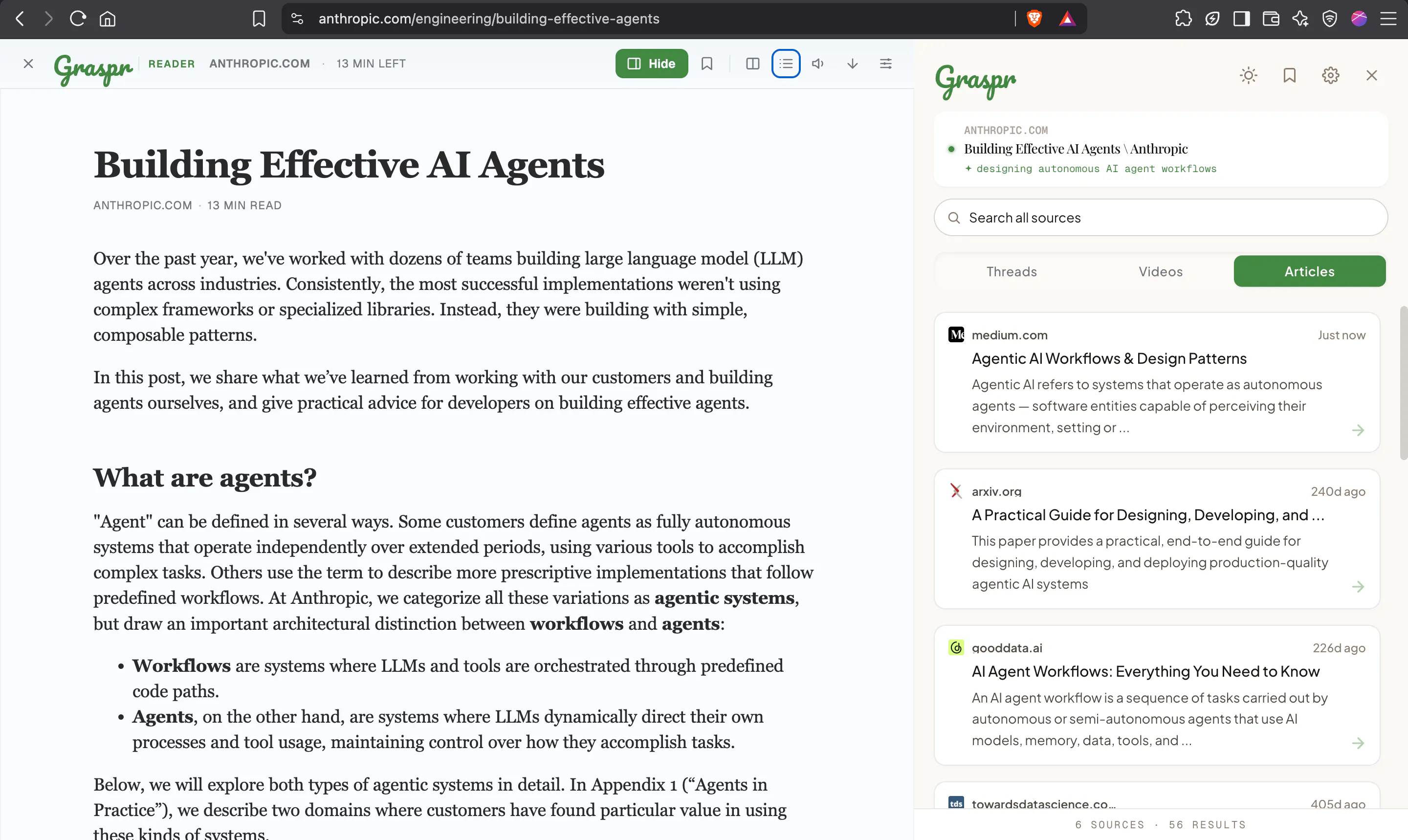Open the browser extensions puzzle icon

point(1183,19)
